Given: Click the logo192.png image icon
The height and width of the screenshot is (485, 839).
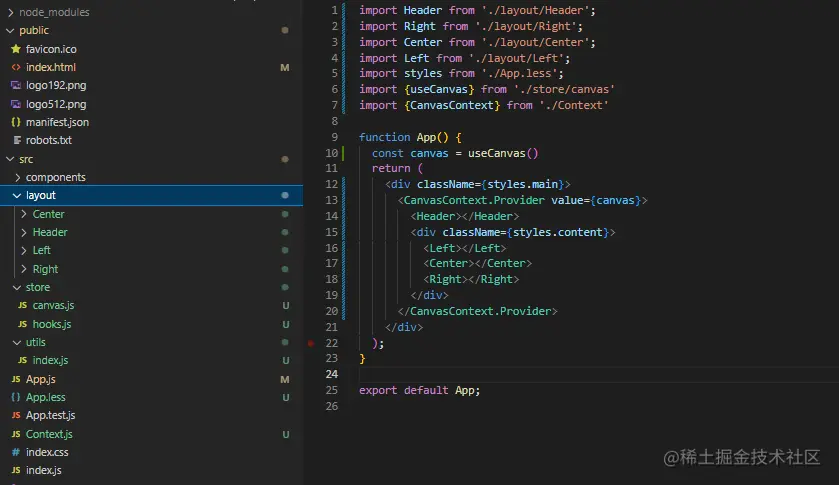Looking at the screenshot, I should tap(16, 85).
